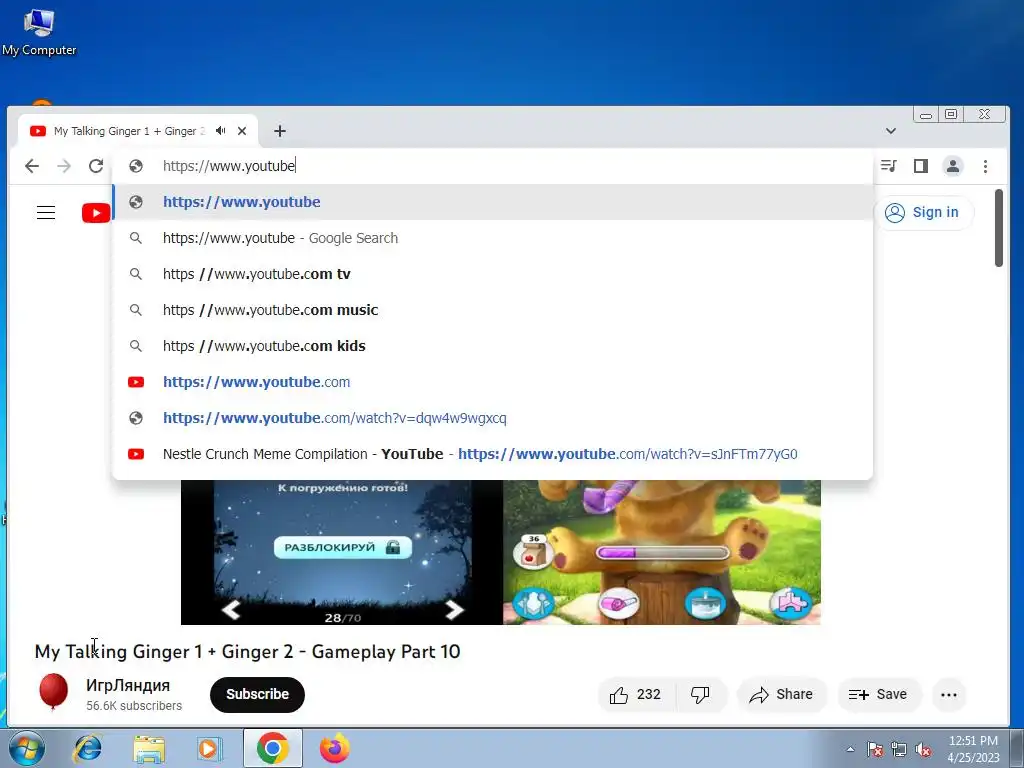Open a new tab with the plus icon
The image size is (1024, 768).
[x=280, y=131]
